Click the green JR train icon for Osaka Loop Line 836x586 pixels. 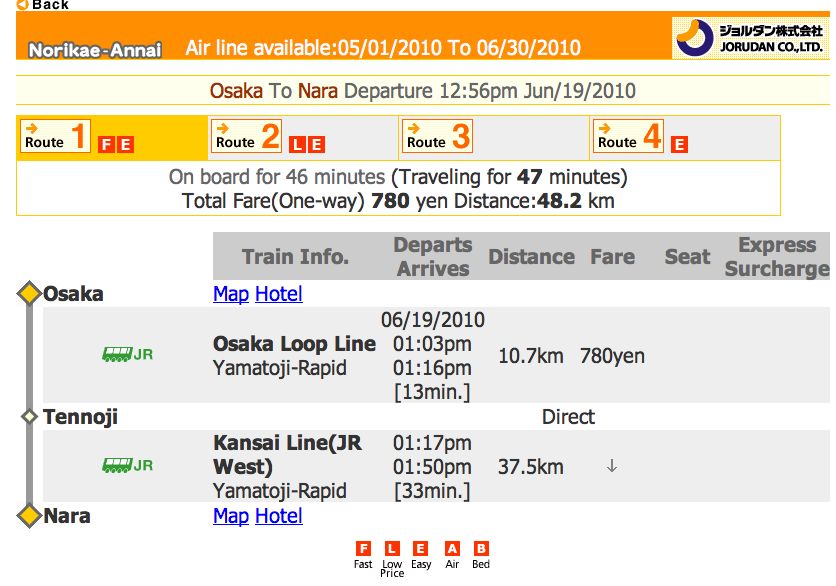pos(127,354)
